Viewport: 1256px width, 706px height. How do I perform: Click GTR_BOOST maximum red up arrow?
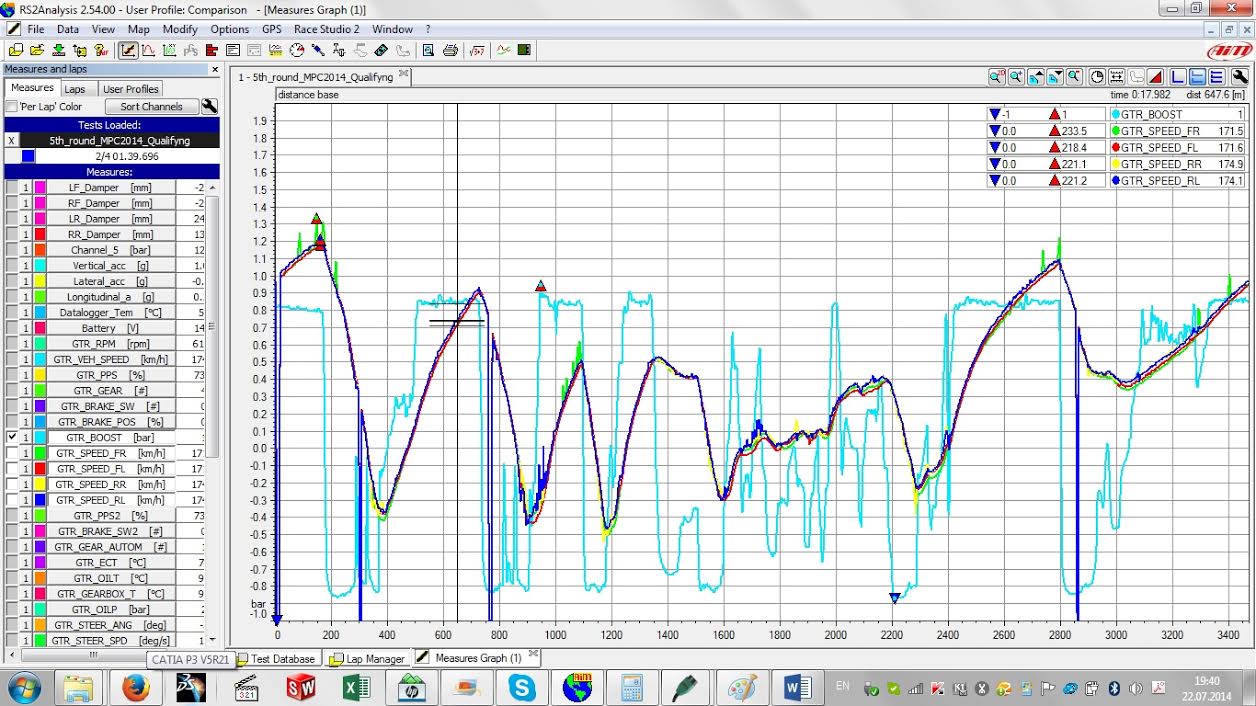[1054, 114]
